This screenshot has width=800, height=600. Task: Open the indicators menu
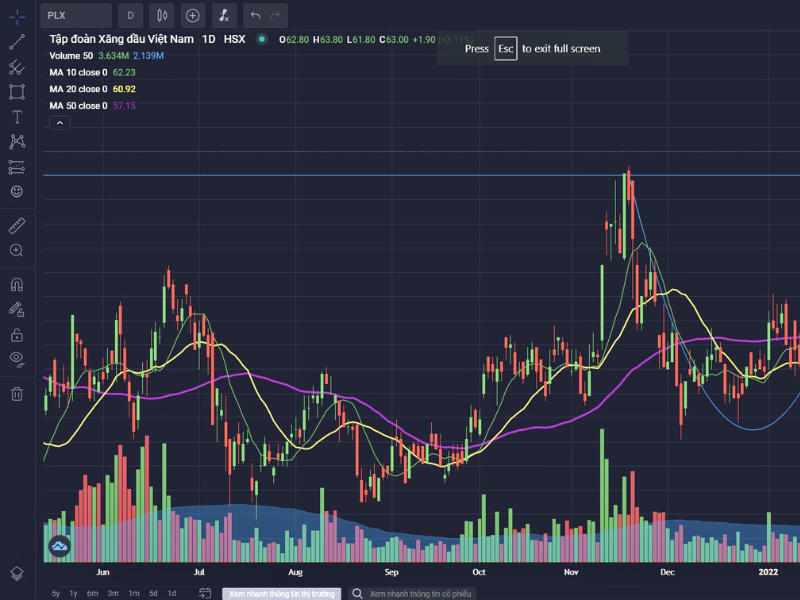click(x=224, y=15)
